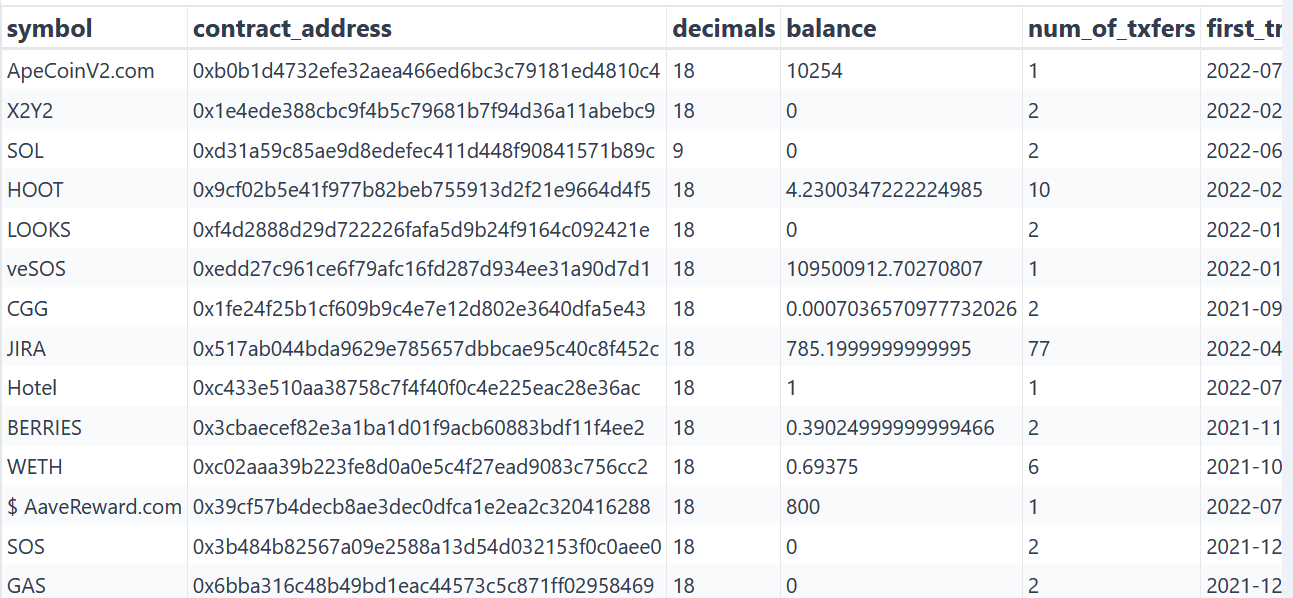
Task: Click the BERRIES row date 2021-11
Action: [1244, 428]
